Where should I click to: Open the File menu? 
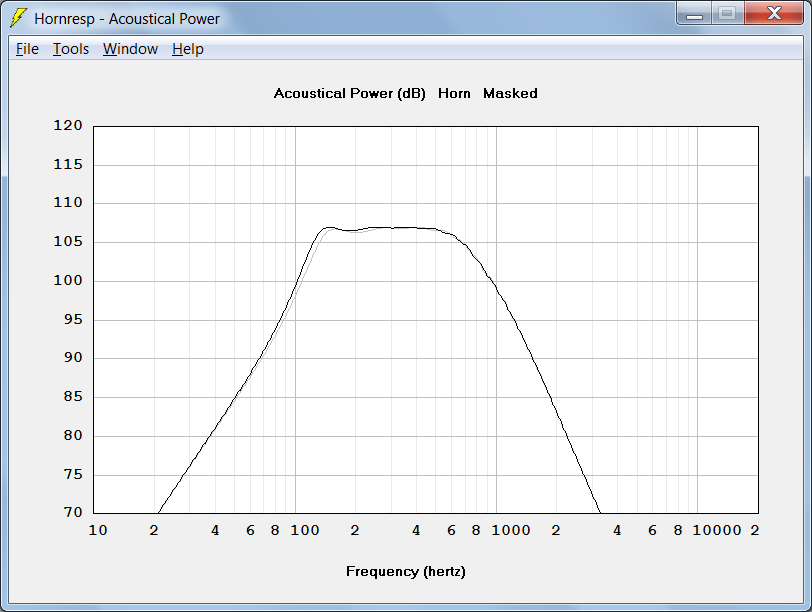27,49
